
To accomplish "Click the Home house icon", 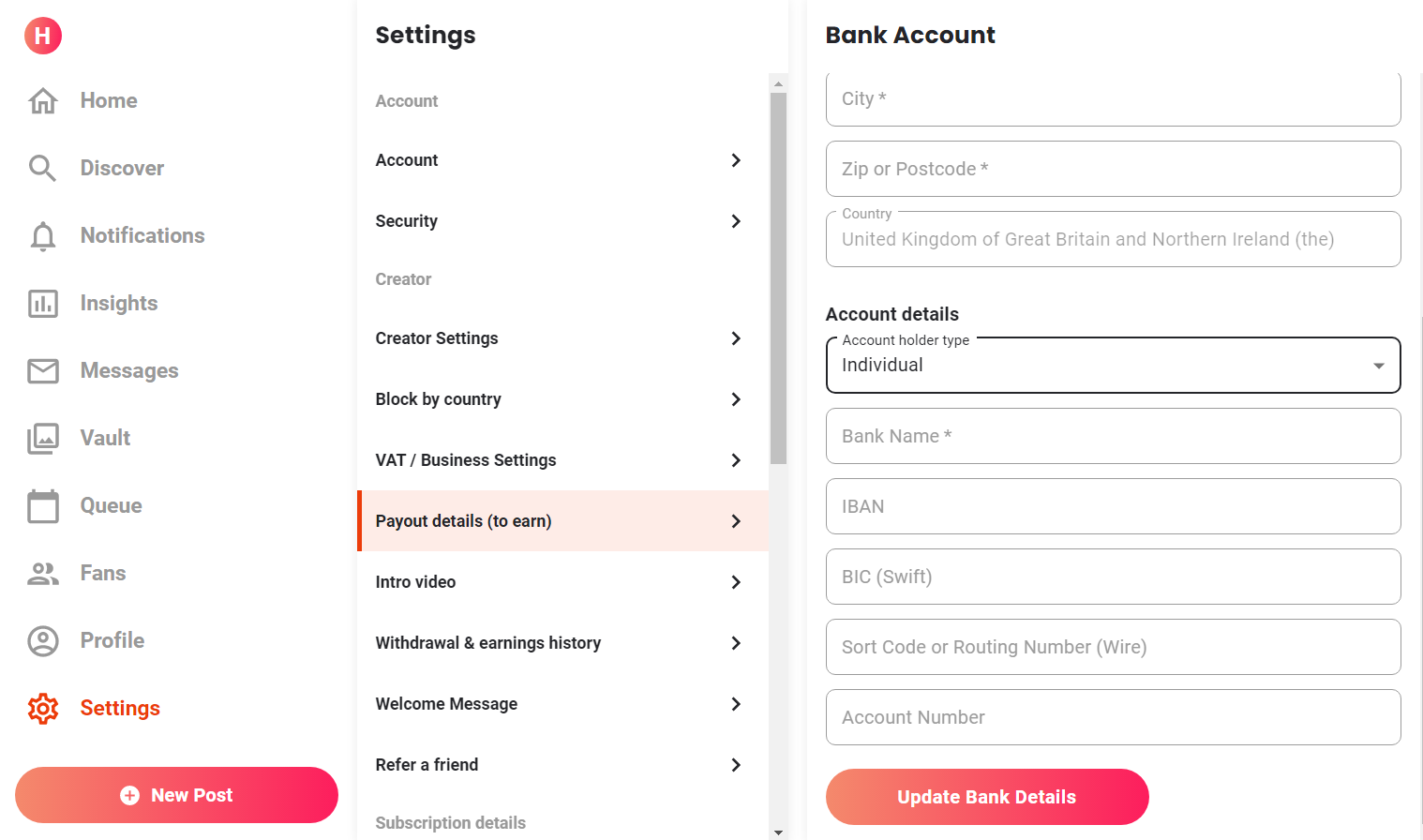I will [43, 100].
